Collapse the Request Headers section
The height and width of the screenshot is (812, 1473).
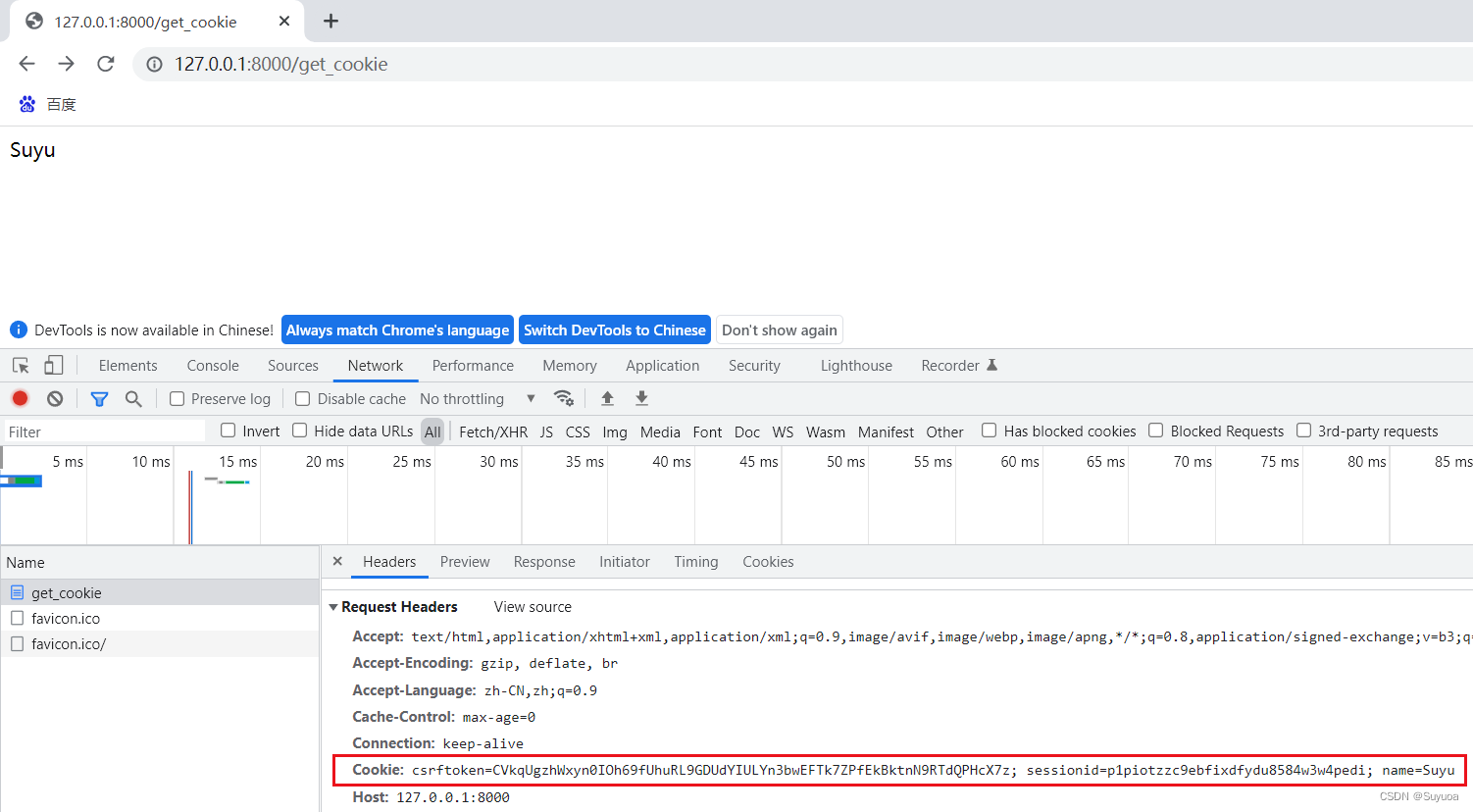click(334, 606)
